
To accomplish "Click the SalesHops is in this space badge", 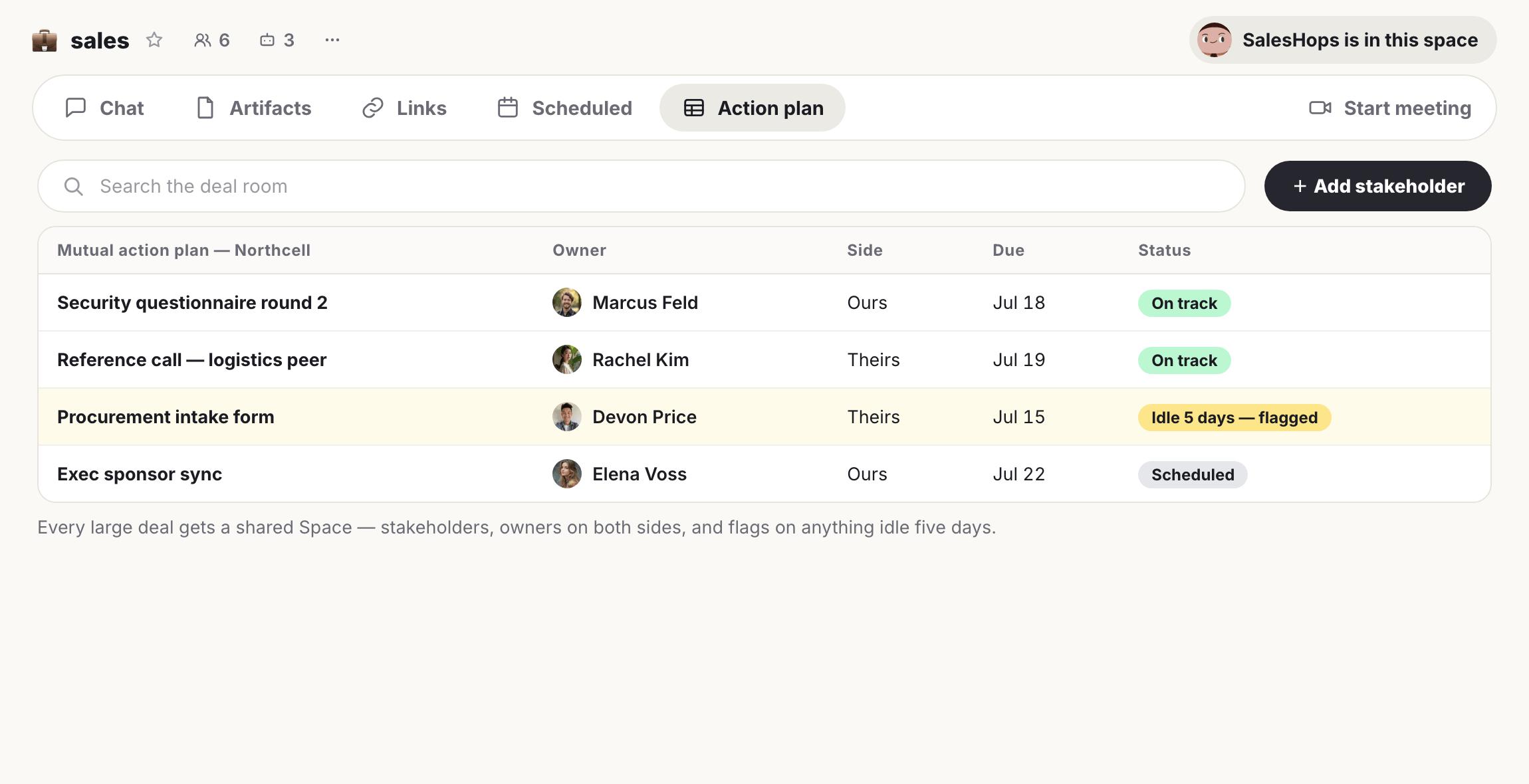I will [1343, 40].
